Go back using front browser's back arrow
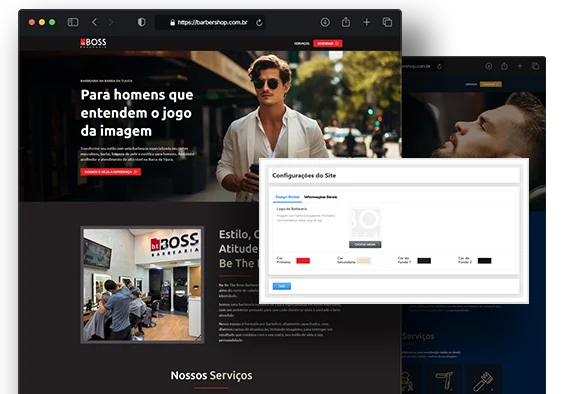The image size is (564, 394). [94, 22]
